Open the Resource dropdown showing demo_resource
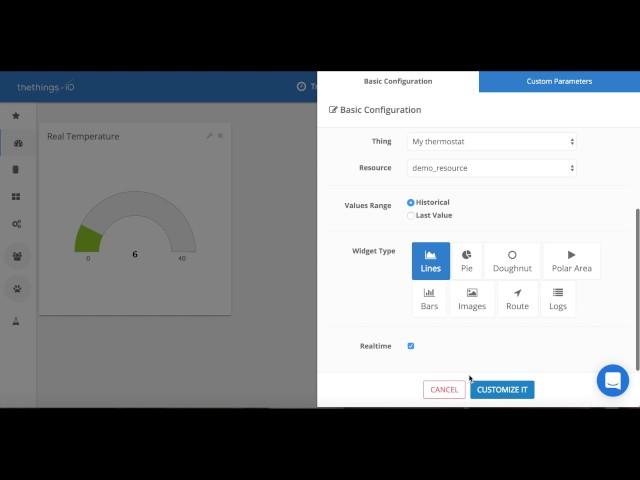Image resolution: width=640 pixels, height=480 pixels. pos(492,168)
